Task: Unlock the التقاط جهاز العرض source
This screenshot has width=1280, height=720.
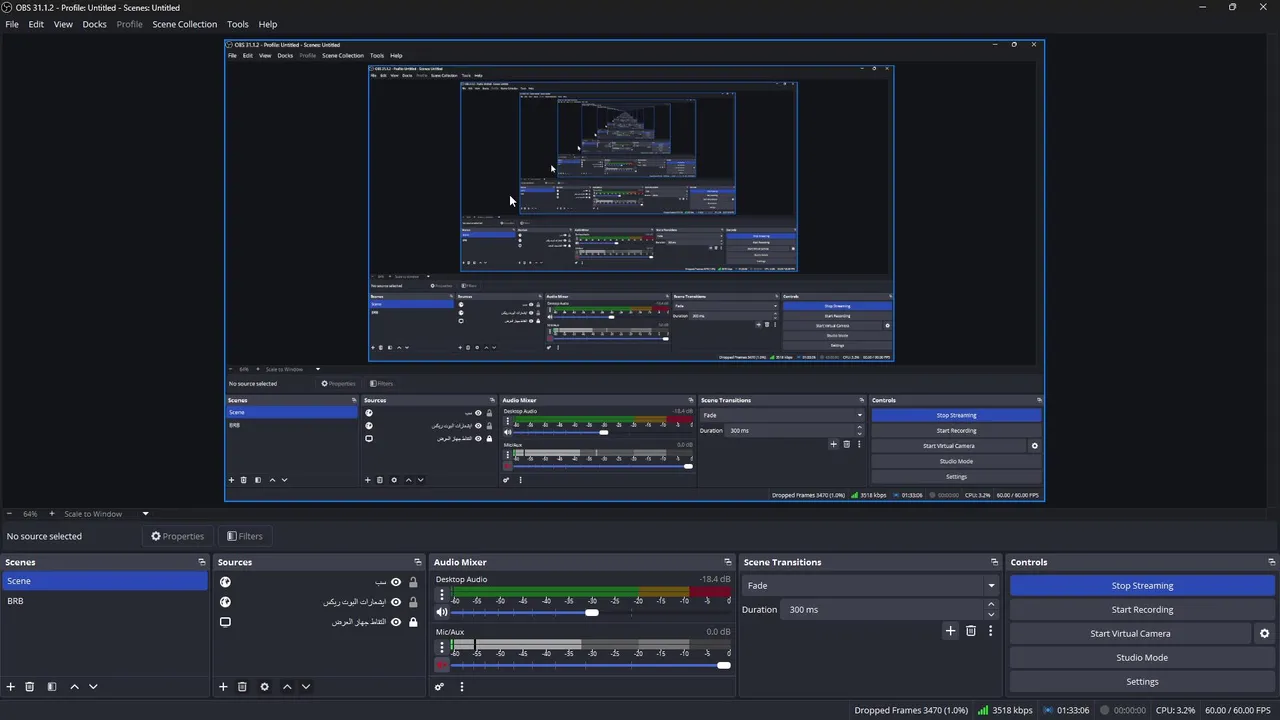Action: [413, 622]
